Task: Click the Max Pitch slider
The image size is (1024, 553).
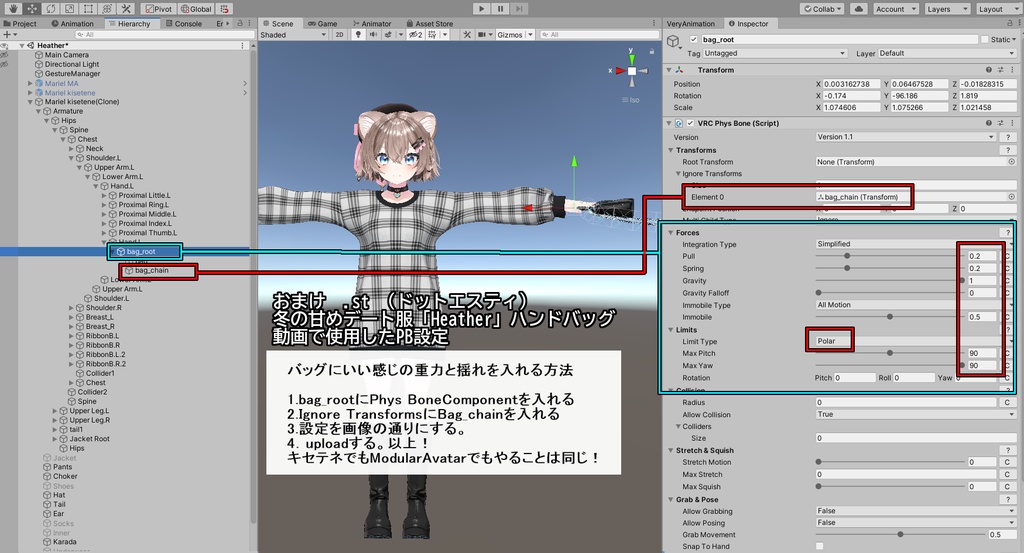Action: pyautogui.click(x=889, y=353)
